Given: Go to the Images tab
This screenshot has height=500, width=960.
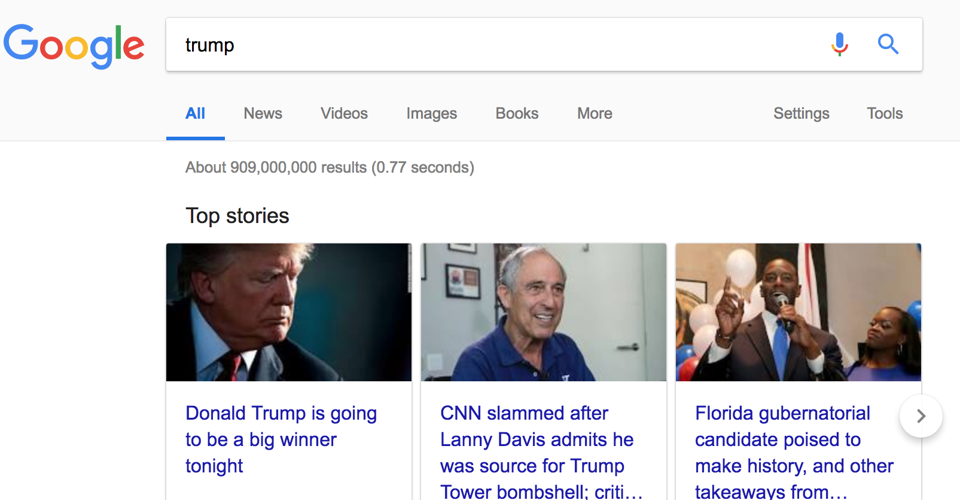Looking at the screenshot, I should pos(431,113).
